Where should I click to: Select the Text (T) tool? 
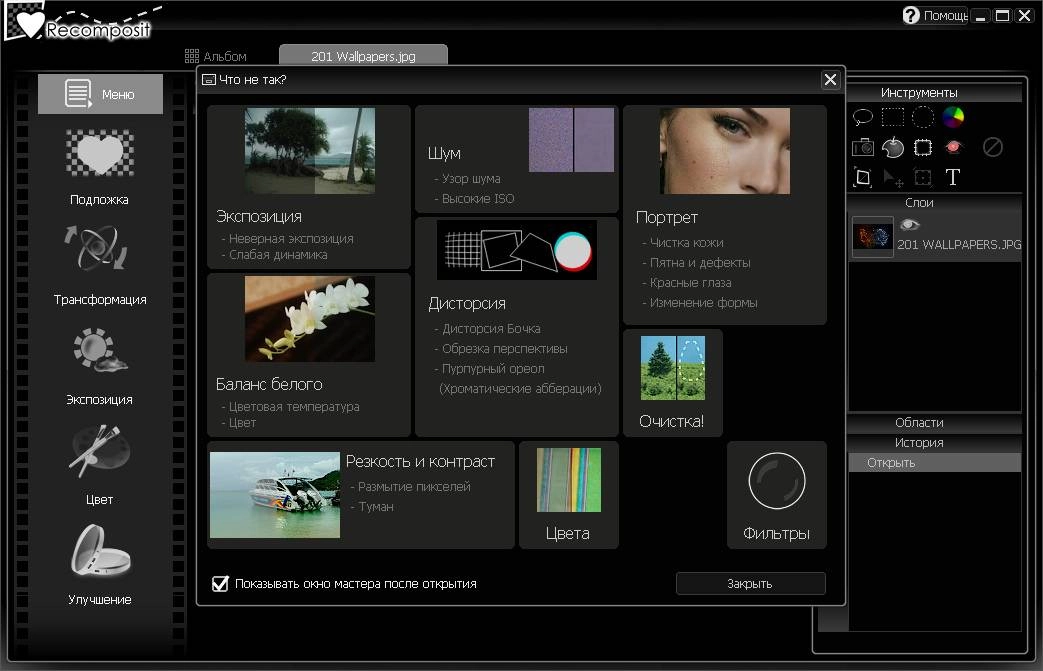click(953, 178)
